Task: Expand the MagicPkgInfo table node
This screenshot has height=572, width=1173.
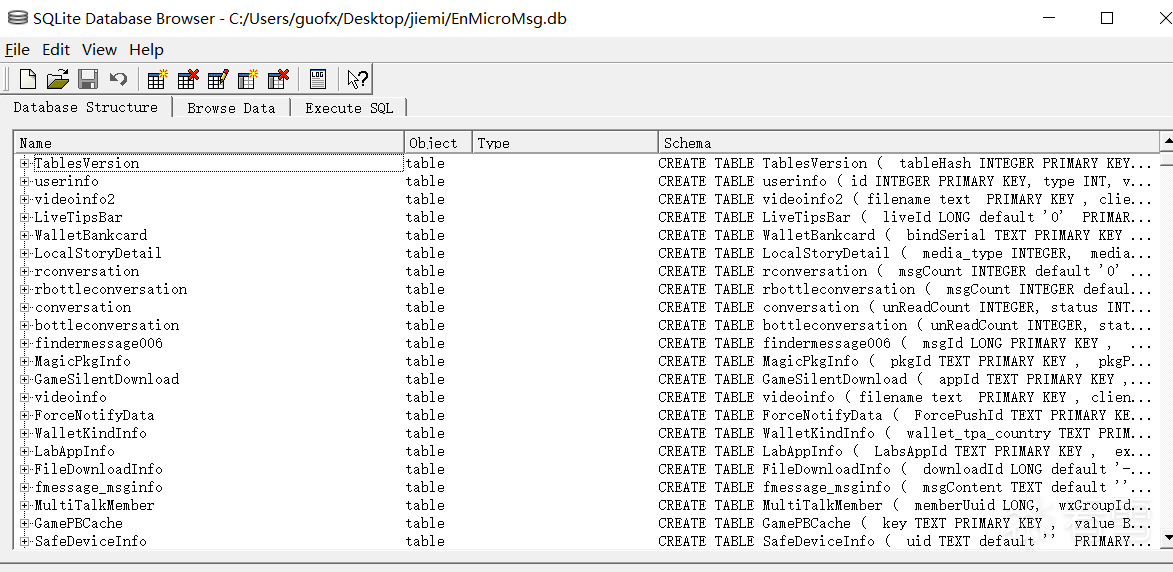Action: 25,360
